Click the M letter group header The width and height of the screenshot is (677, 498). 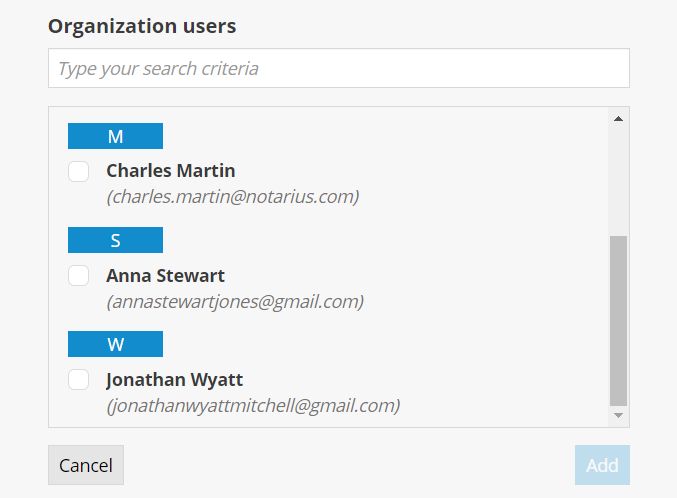tap(115, 136)
